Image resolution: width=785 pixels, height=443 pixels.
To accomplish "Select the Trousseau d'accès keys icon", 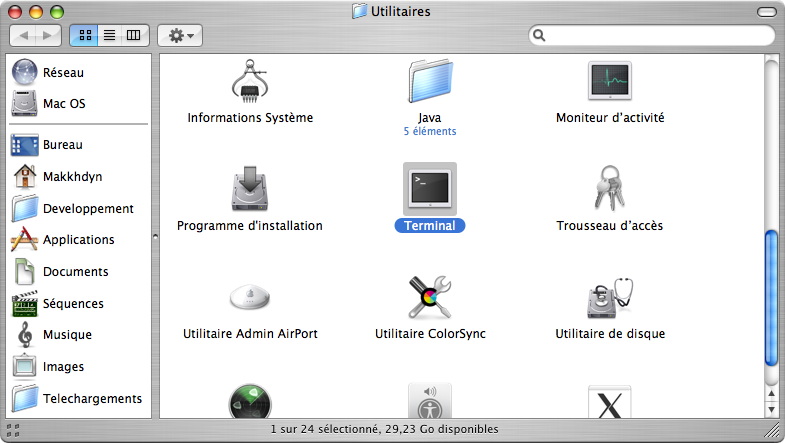I will [x=610, y=188].
